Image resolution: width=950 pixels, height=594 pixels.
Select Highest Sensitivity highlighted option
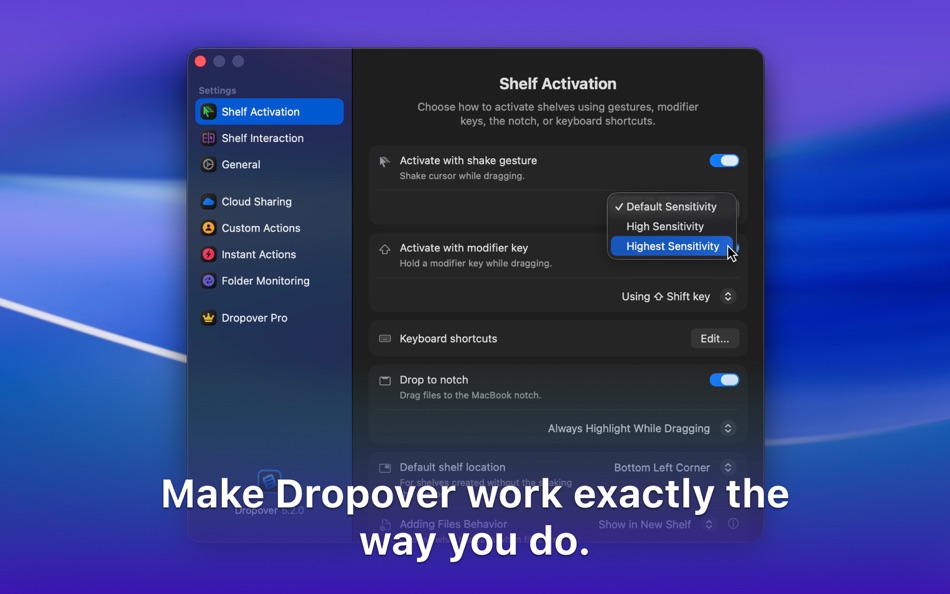click(x=671, y=246)
